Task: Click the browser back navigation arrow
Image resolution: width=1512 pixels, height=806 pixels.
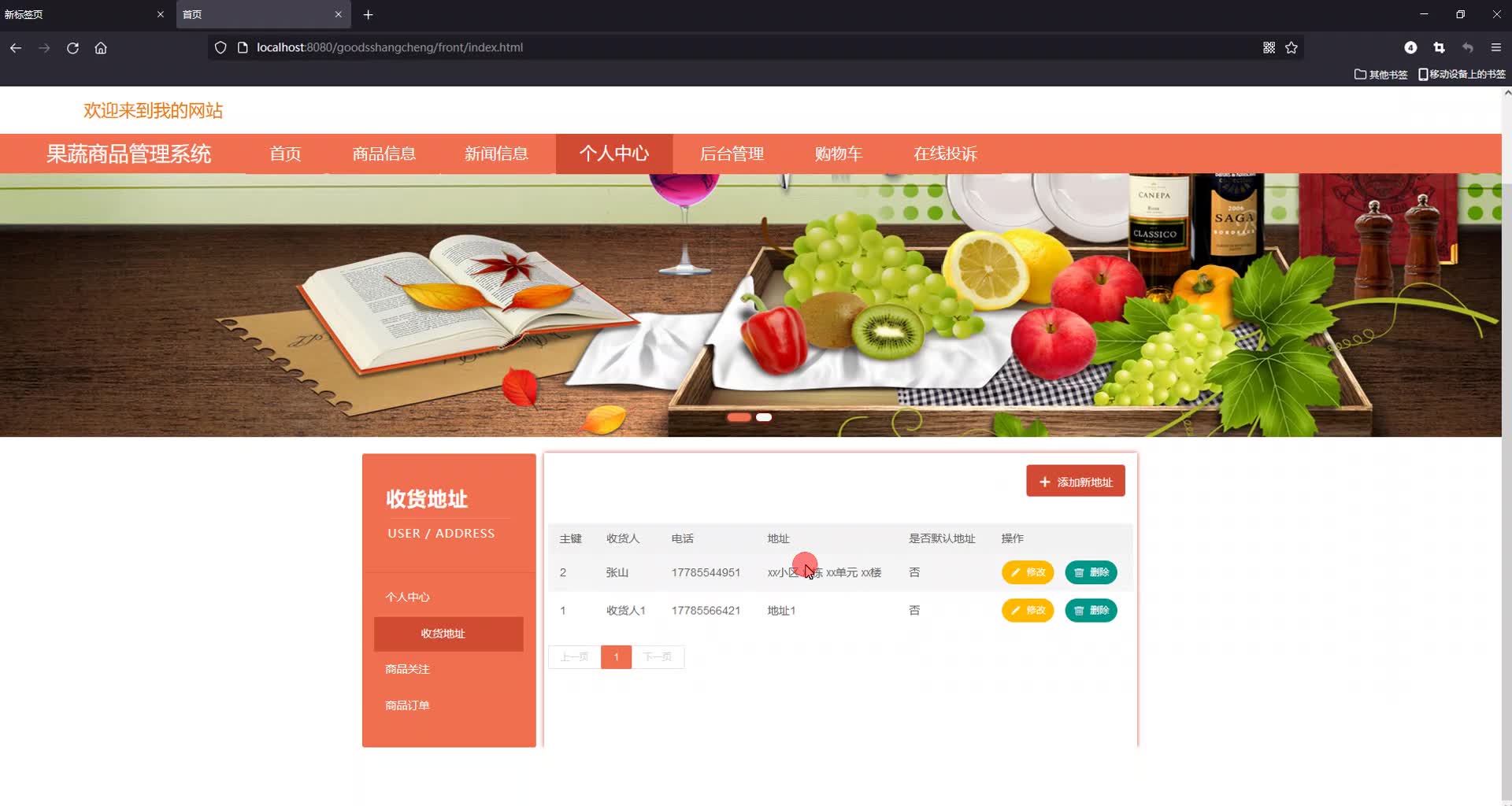Action: click(x=16, y=48)
